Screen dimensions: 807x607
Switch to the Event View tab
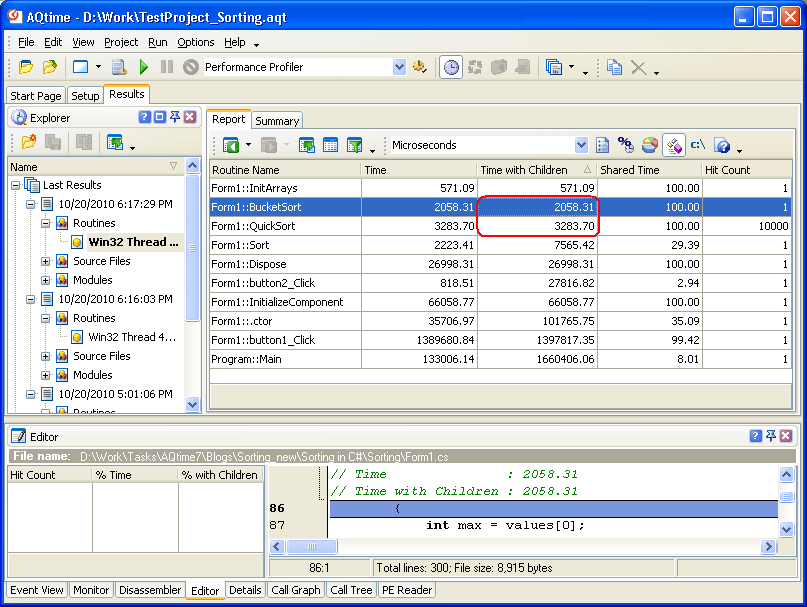click(x=37, y=590)
